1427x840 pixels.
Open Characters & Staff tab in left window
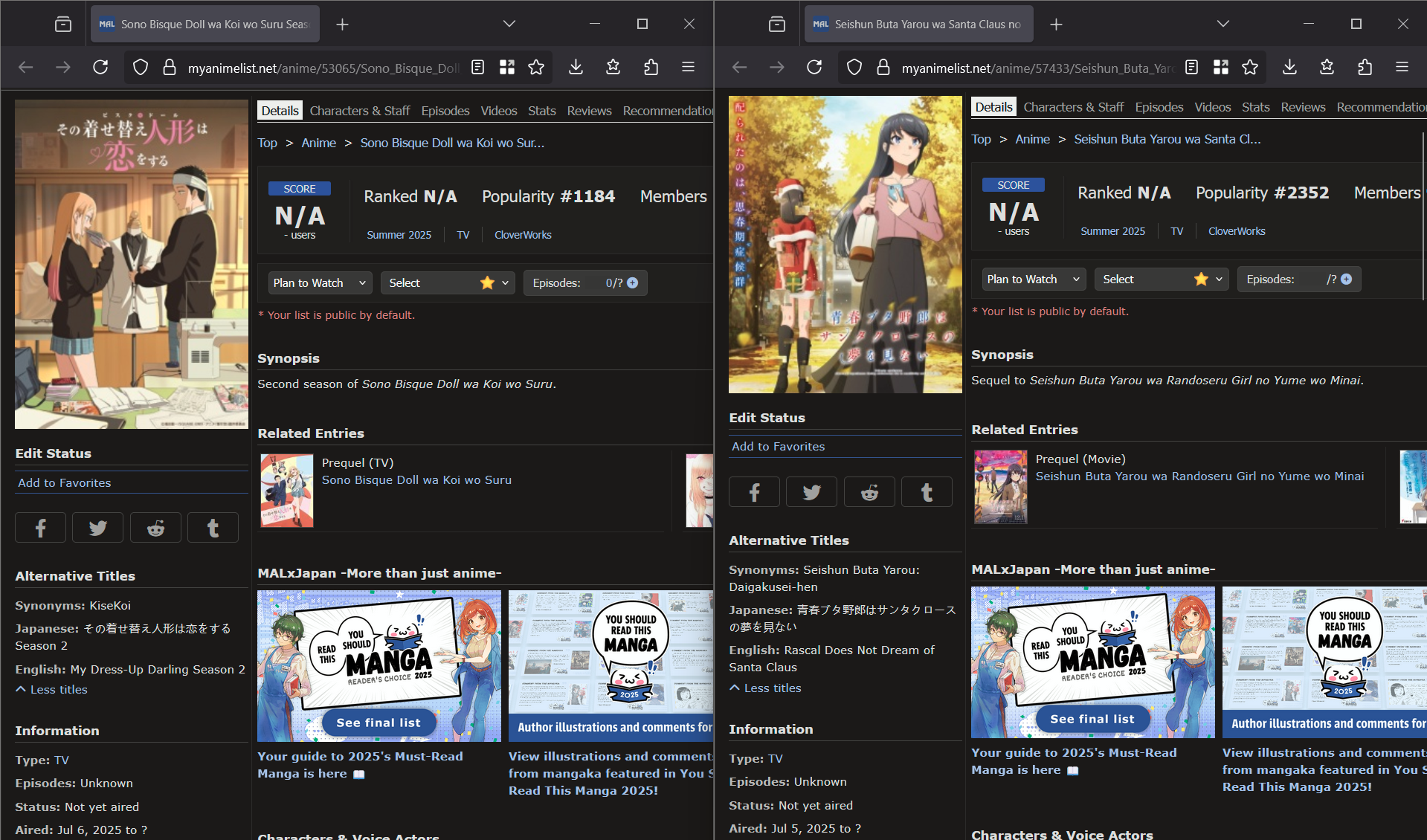[360, 111]
